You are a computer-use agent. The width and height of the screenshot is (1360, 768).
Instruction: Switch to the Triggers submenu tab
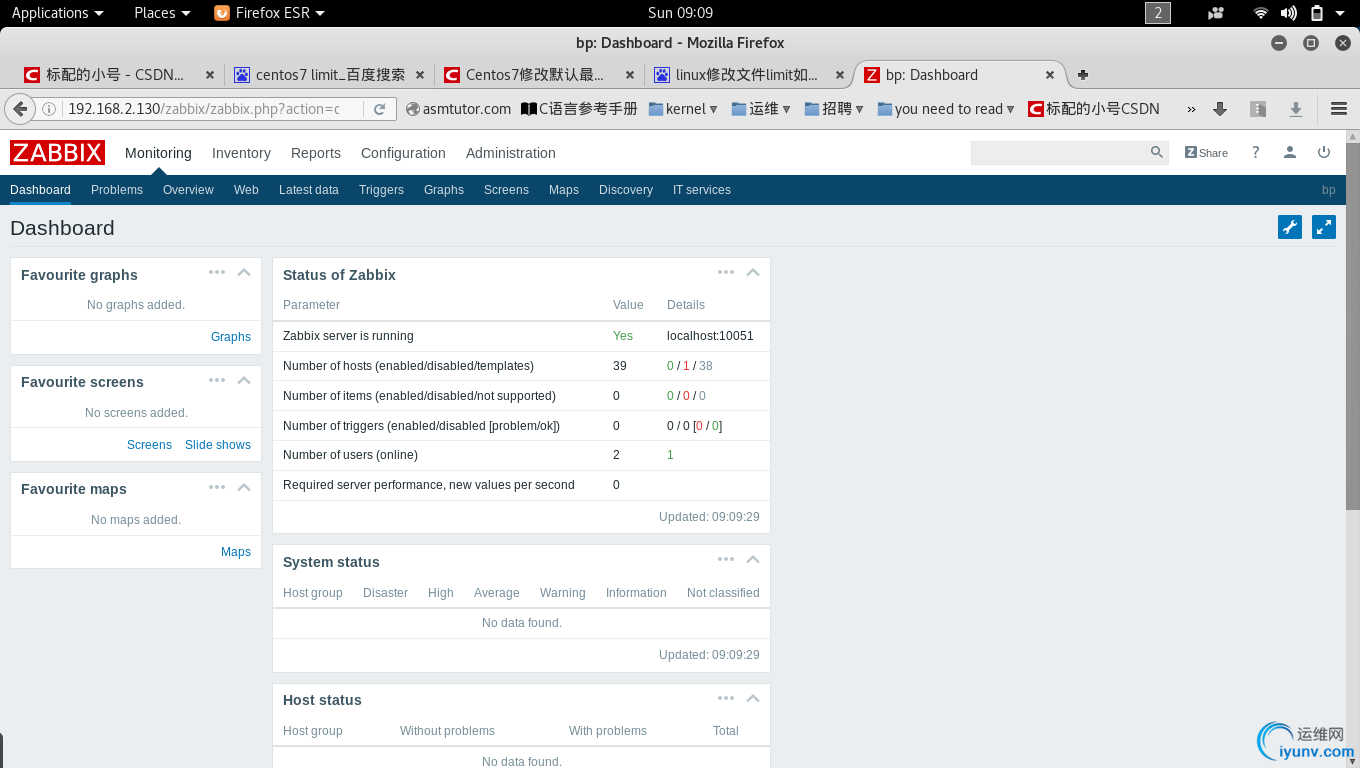(381, 190)
